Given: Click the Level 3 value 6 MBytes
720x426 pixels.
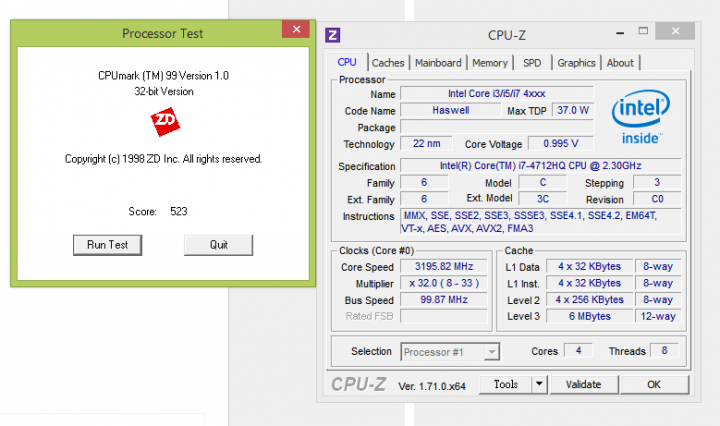Looking at the screenshot, I should (590, 316).
